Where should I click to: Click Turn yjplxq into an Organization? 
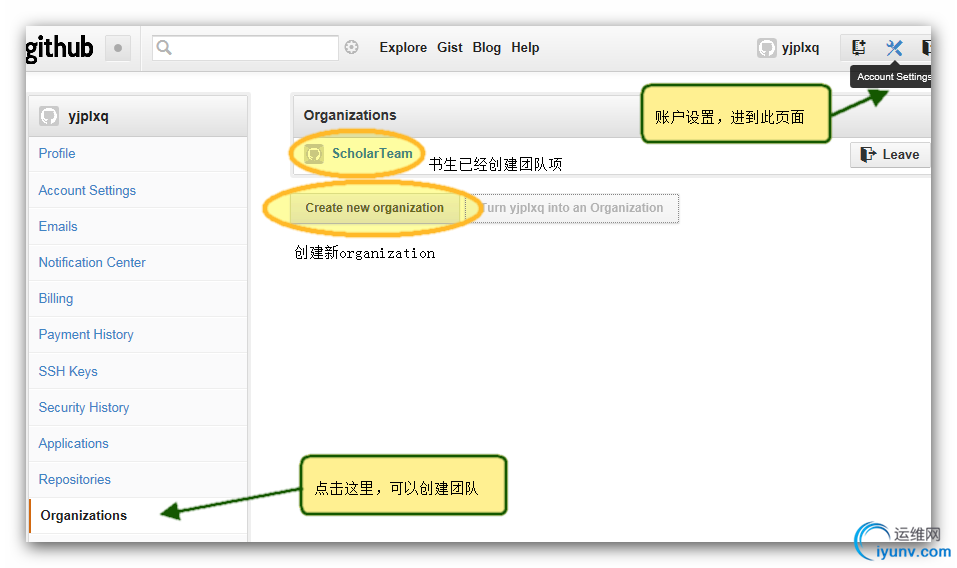pos(572,208)
